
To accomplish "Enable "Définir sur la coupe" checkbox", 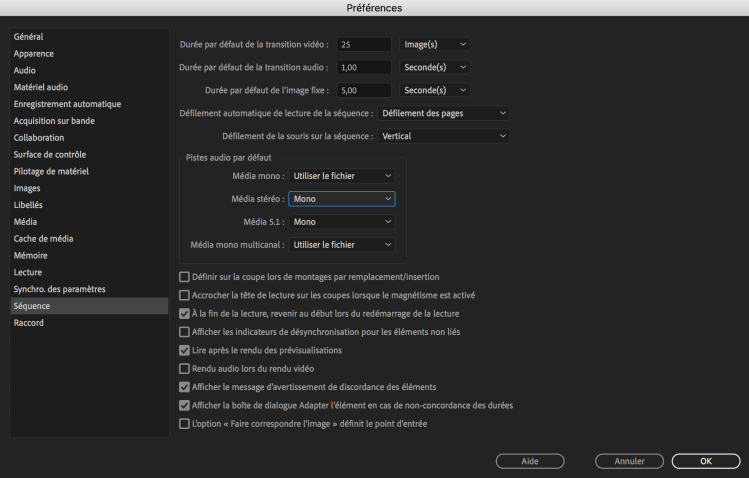I will coord(183,277).
